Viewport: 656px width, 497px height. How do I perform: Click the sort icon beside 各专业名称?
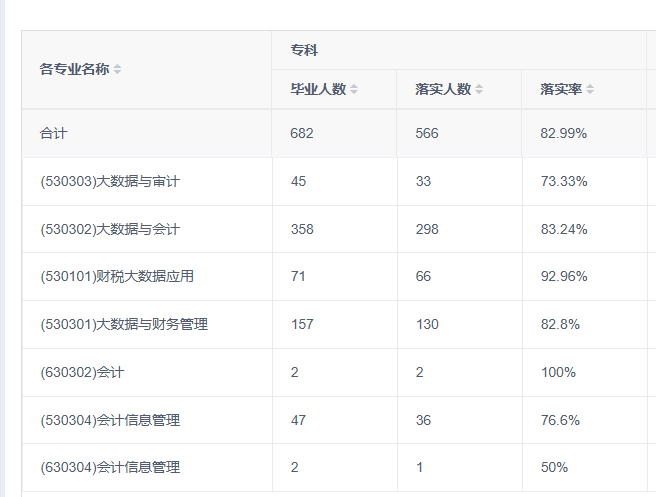tap(118, 70)
